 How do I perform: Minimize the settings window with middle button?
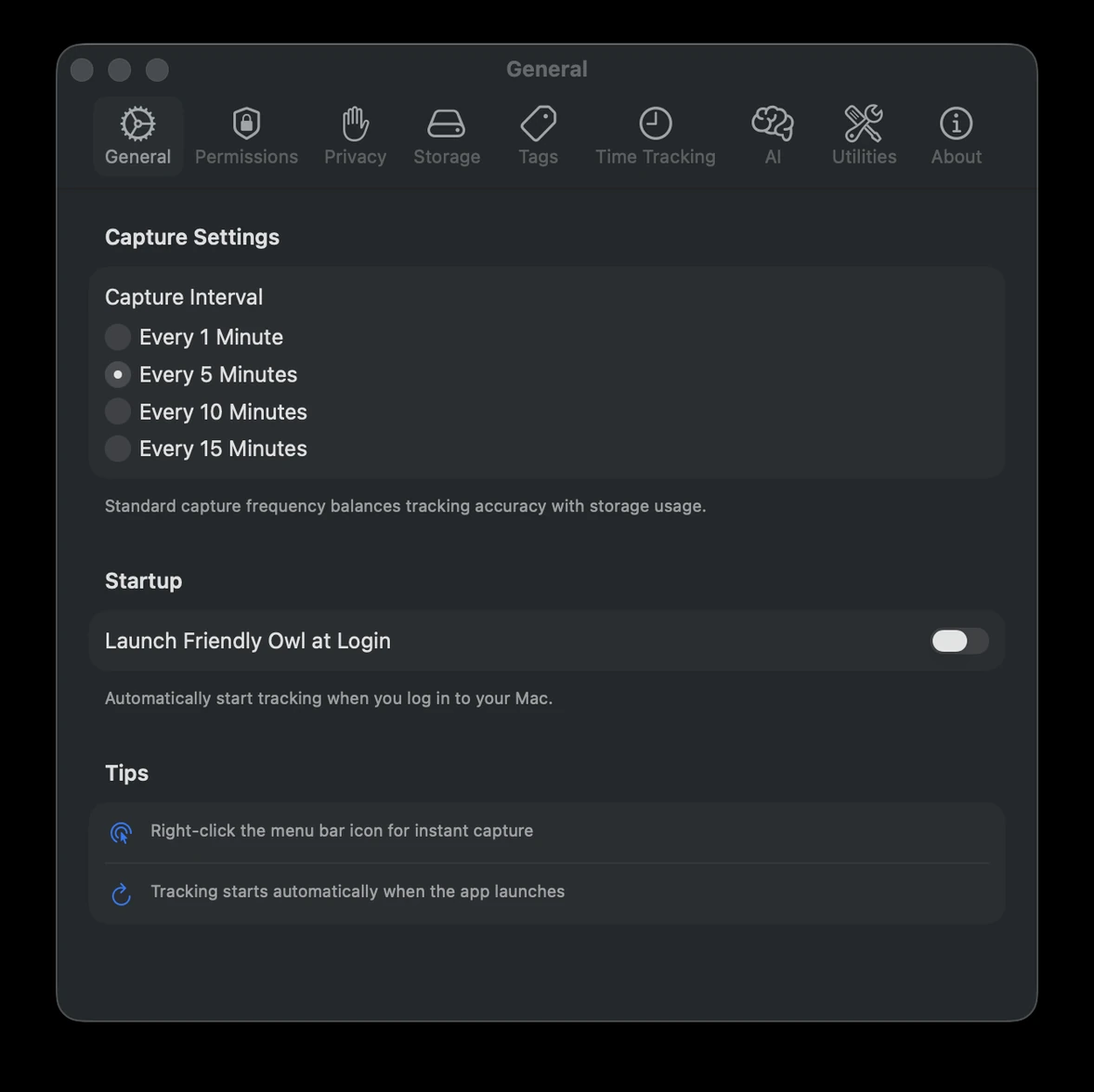pos(119,70)
